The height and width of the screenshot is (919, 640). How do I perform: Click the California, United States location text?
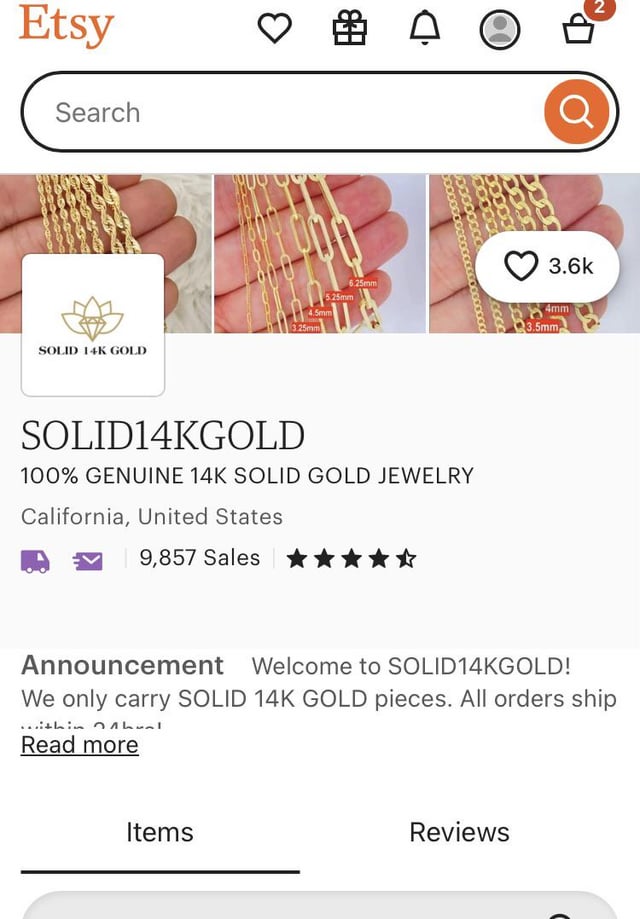coord(151,516)
